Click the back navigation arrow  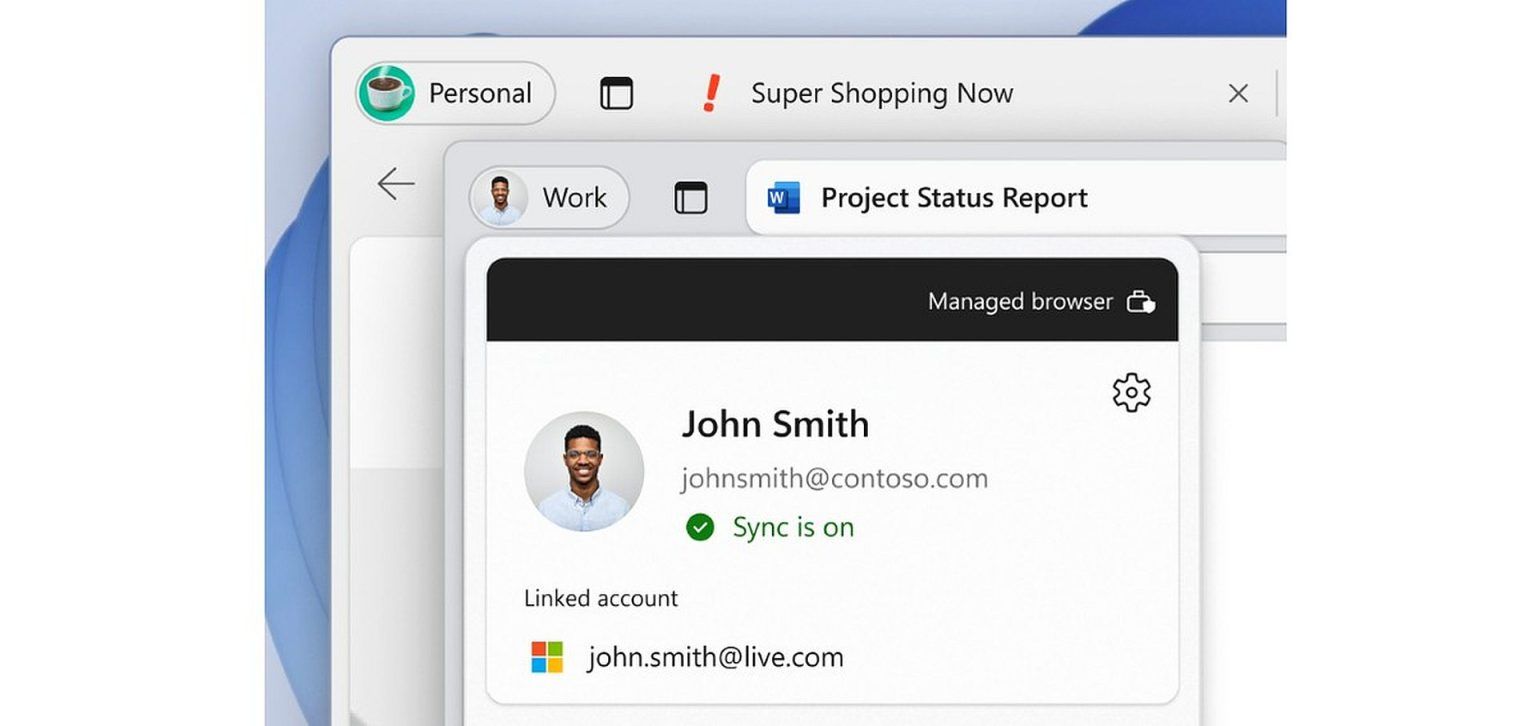tap(396, 183)
